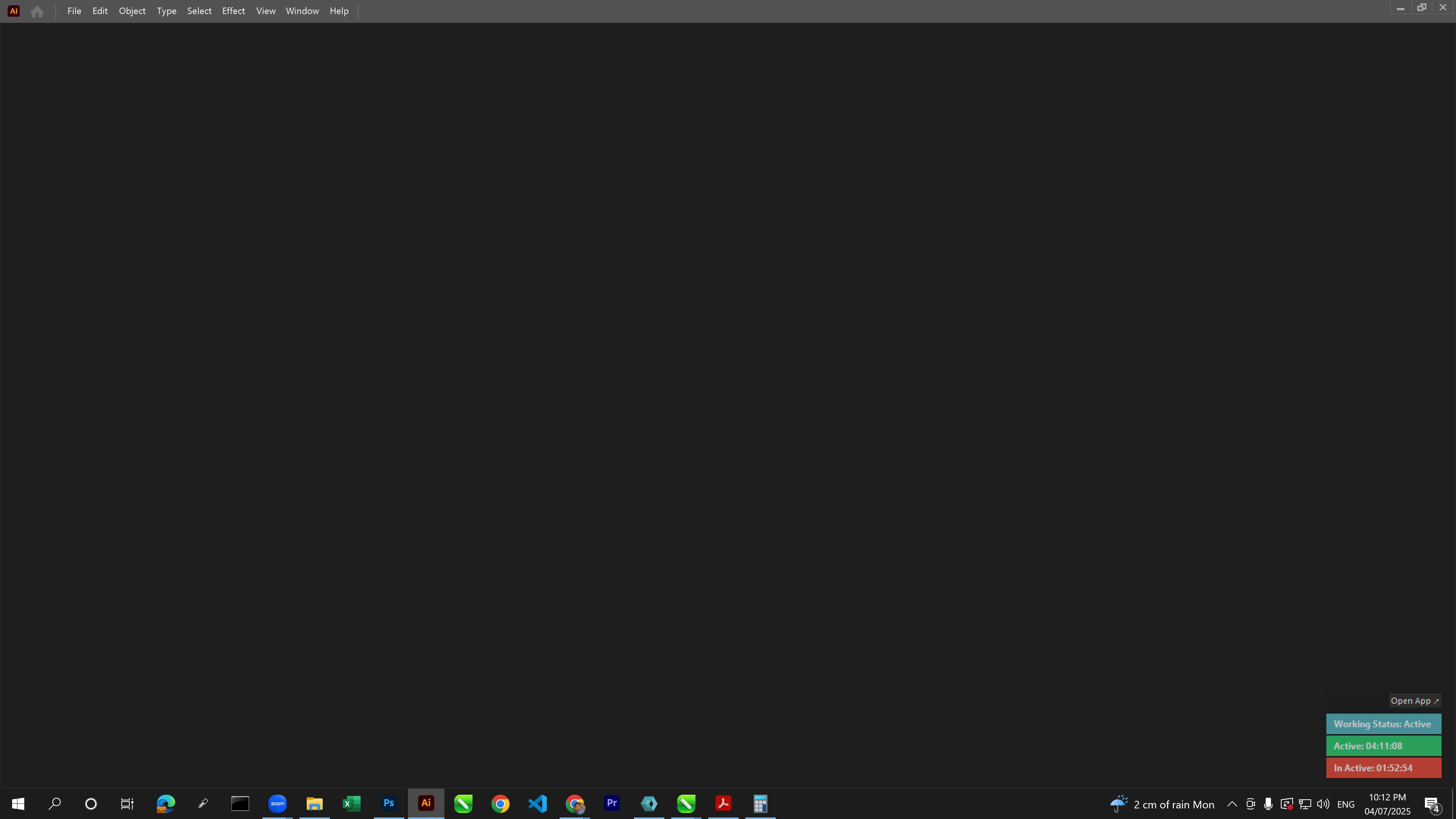Screen dimensions: 1456x819
Task: Open the volume control tray icon
Action: 1323,804
